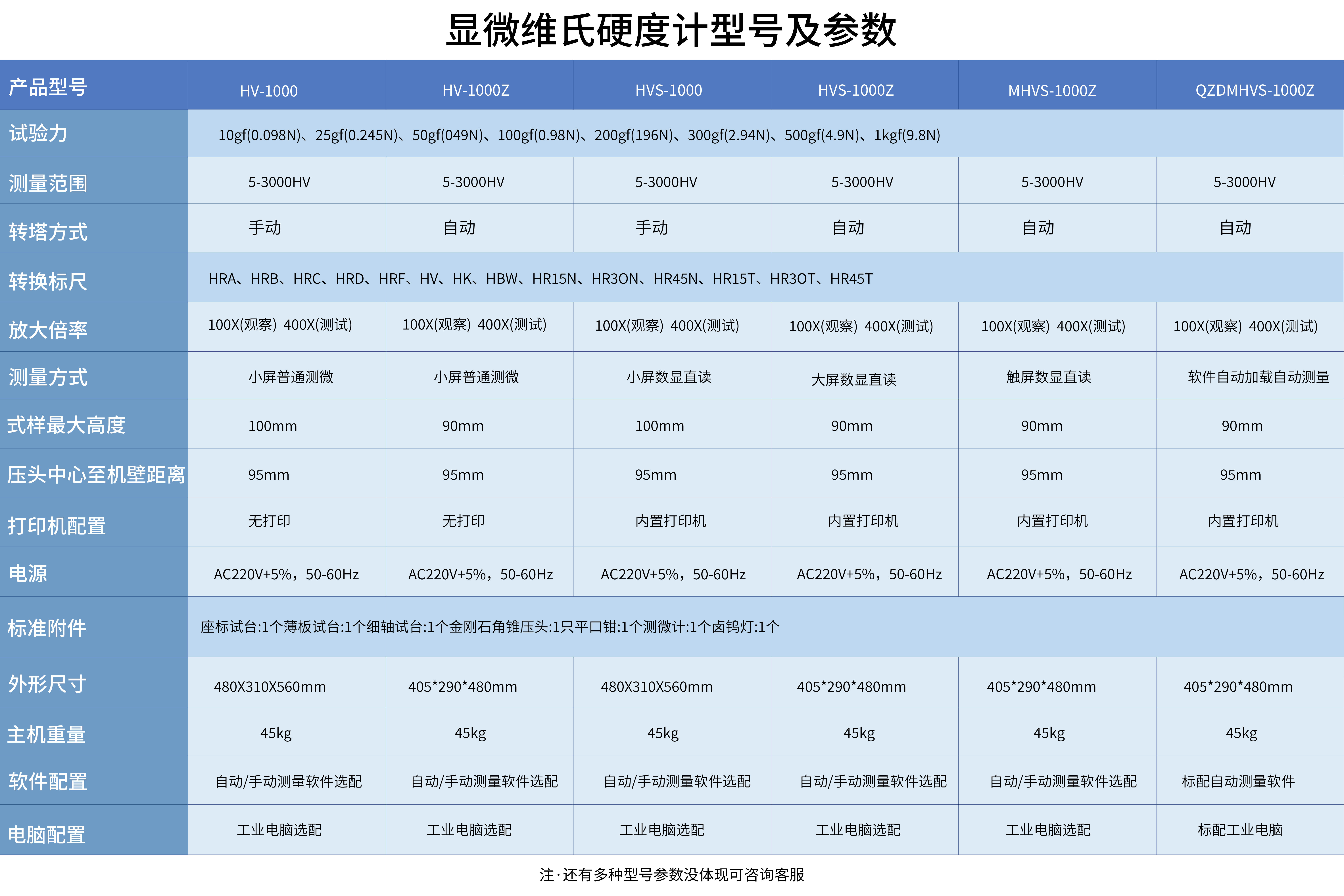Click the 小屏数显直读 cell
This screenshot has height=896, width=1344.
[669, 377]
